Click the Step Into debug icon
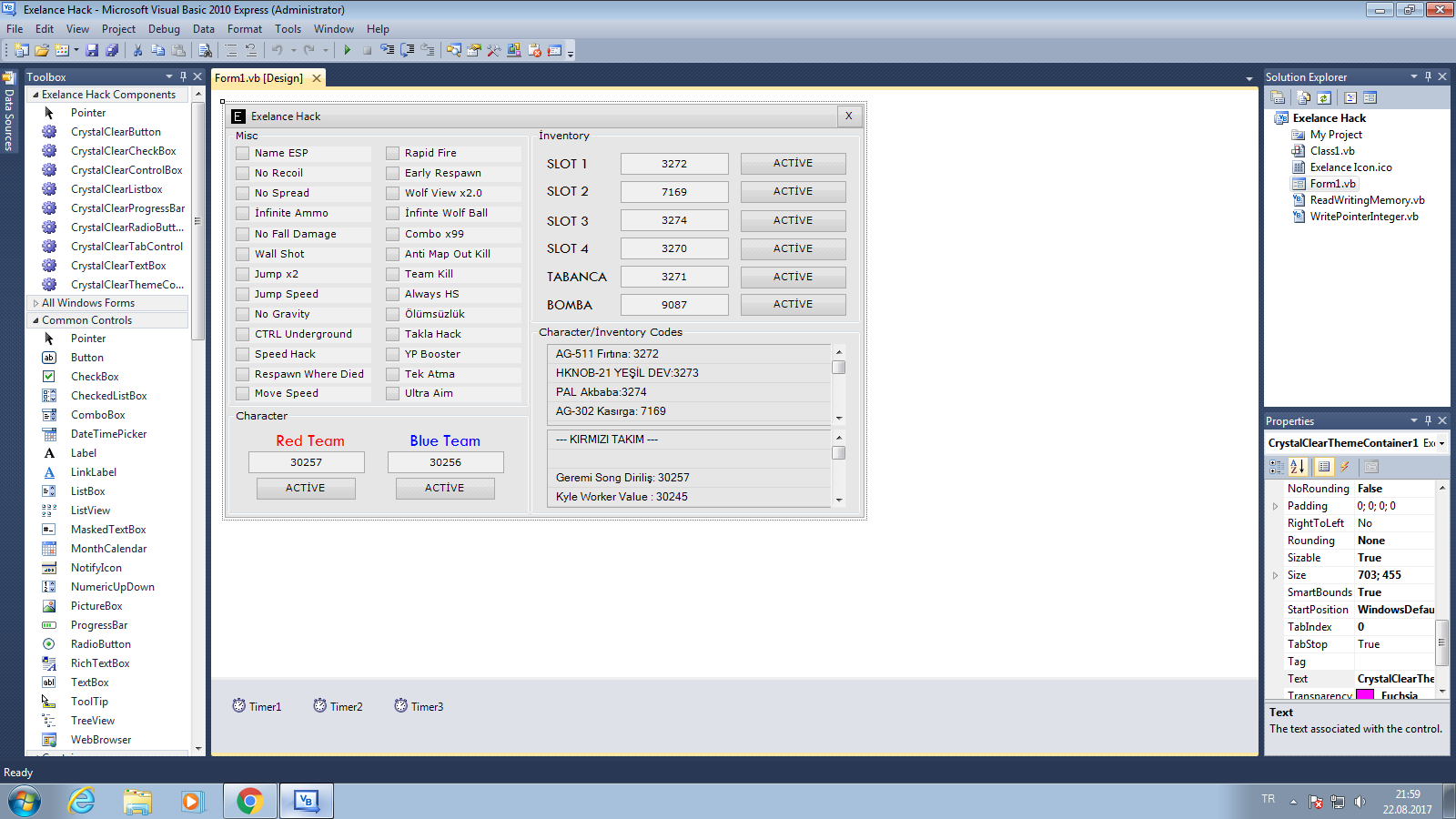Image resolution: width=1456 pixels, height=819 pixels. pos(387,51)
